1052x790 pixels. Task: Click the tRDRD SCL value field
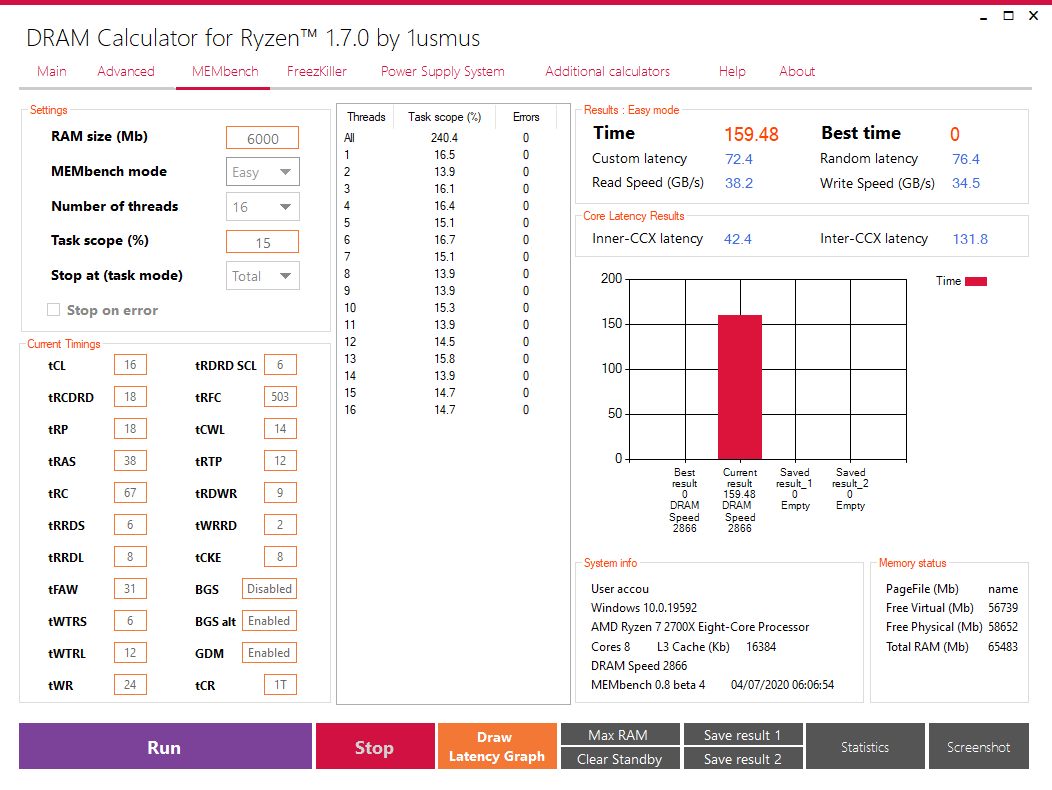pos(280,364)
